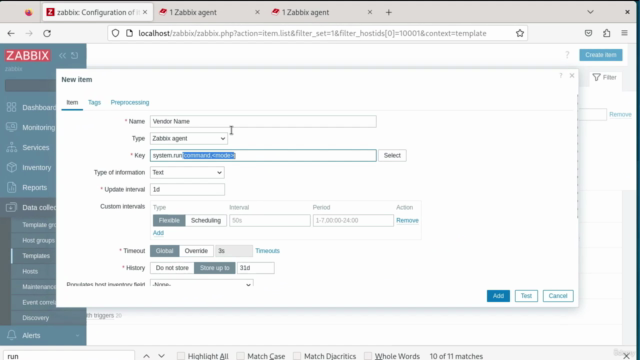The width and height of the screenshot is (640, 360).
Task: Click the Test button
Action: pos(526,296)
